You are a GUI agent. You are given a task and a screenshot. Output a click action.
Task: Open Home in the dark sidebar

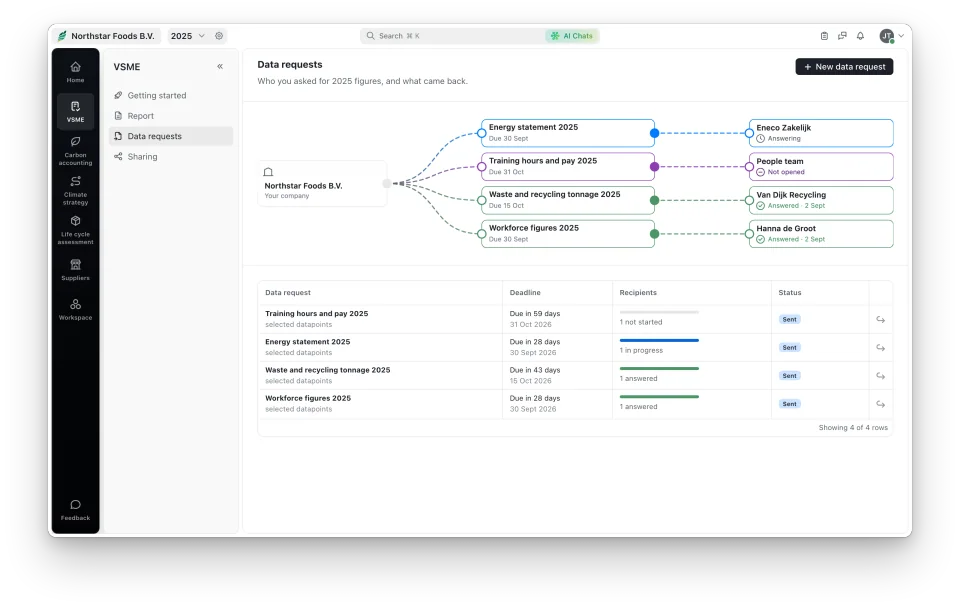[x=75, y=72]
